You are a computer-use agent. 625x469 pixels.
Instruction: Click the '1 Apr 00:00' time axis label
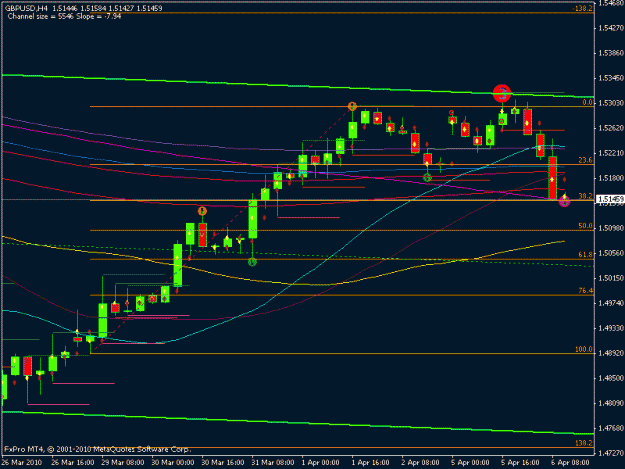coord(320,463)
